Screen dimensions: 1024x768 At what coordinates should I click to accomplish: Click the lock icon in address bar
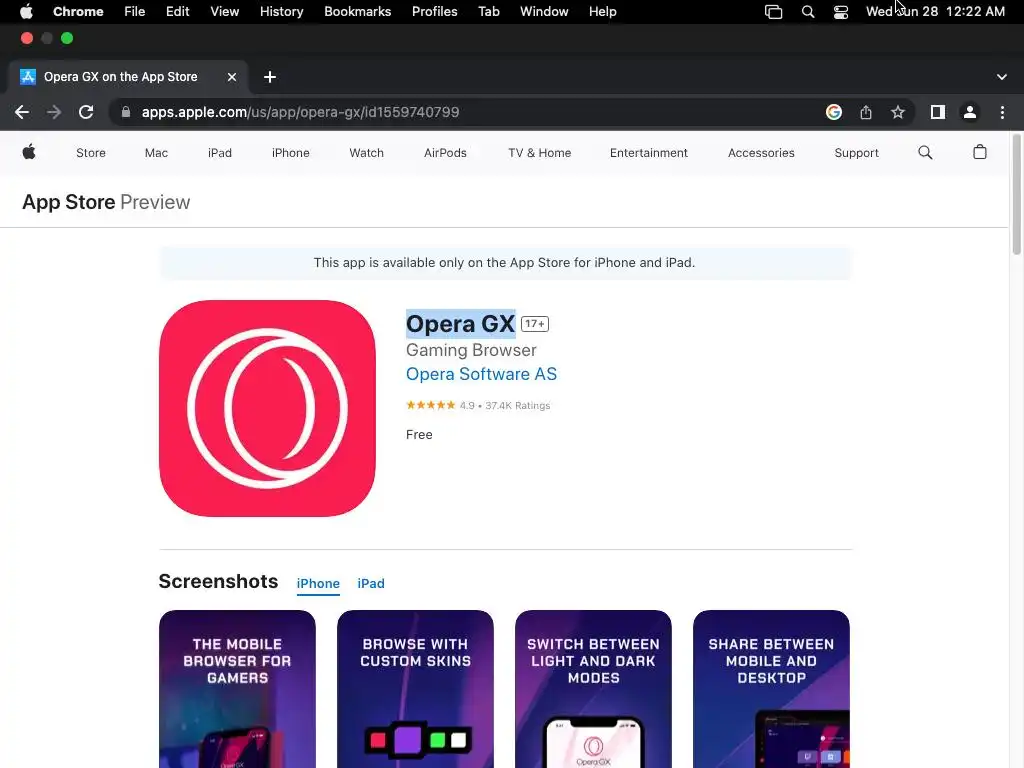(125, 112)
